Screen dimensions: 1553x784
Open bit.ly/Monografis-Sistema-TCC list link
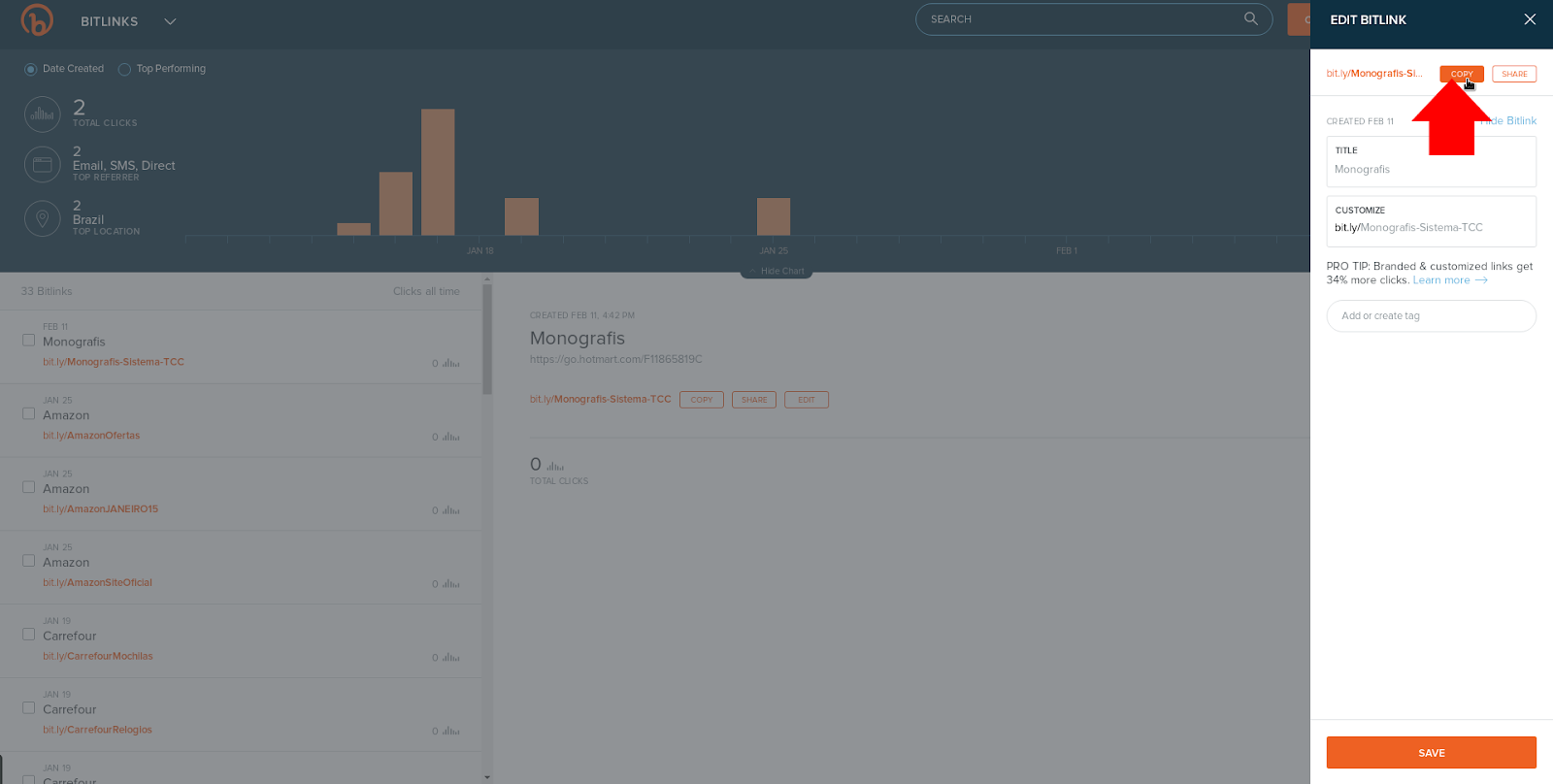[x=114, y=362]
